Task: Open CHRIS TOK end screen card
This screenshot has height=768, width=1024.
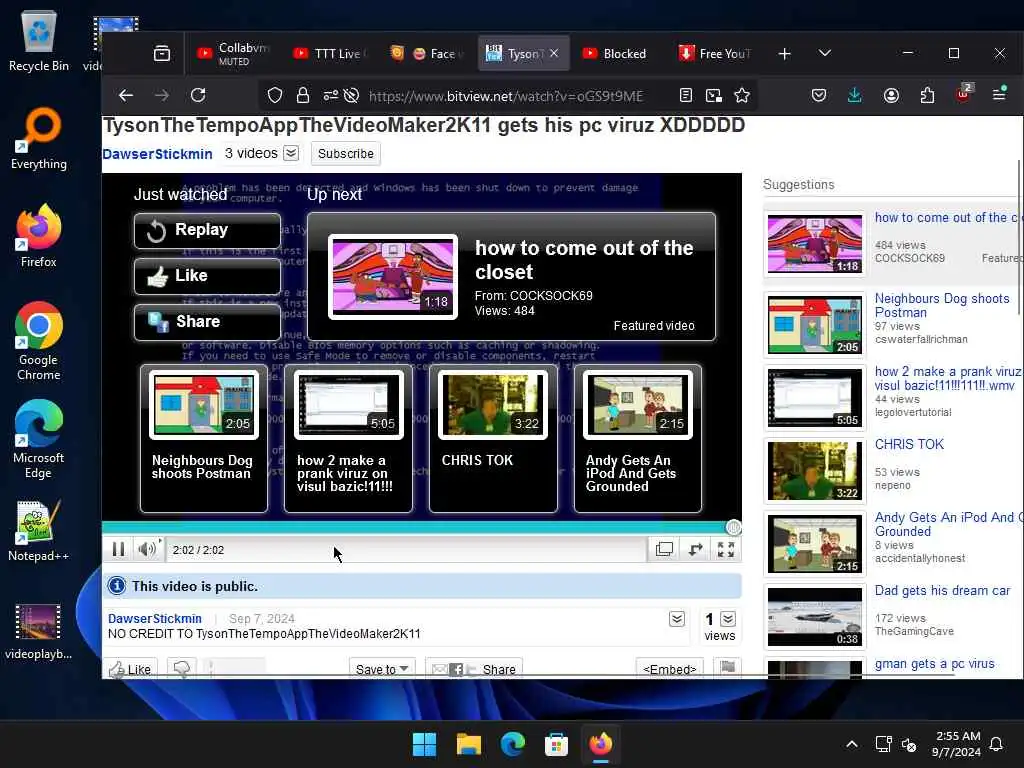Action: (x=494, y=438)
